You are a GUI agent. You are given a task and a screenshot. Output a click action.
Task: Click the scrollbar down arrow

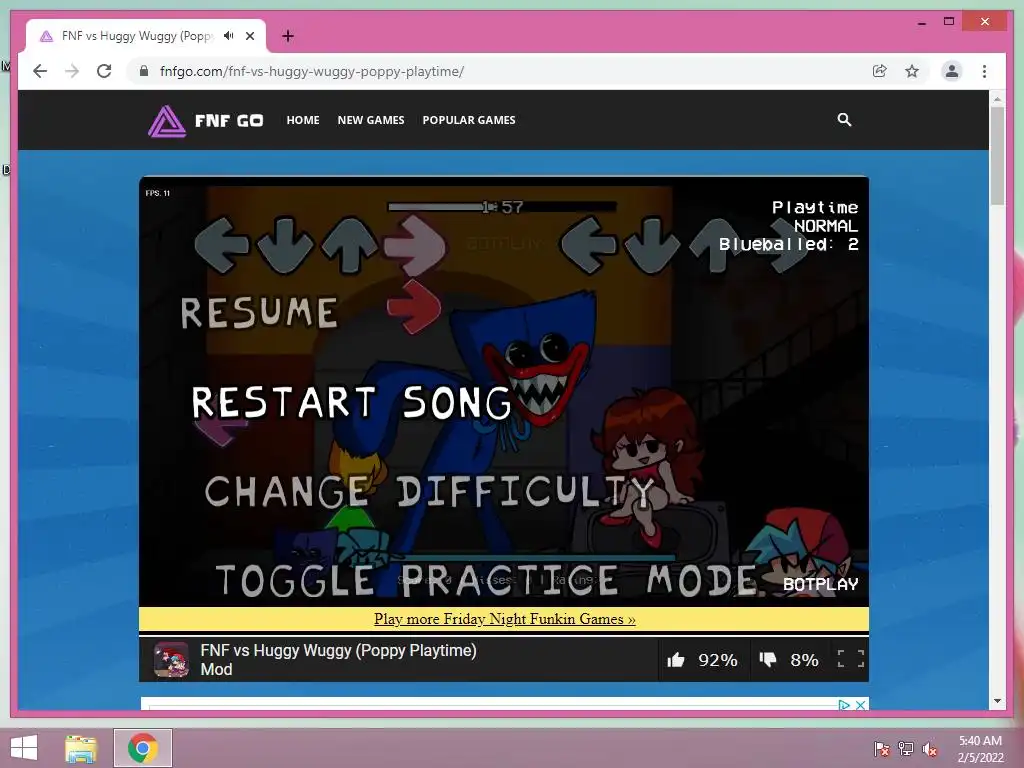[x=997, y=701]
